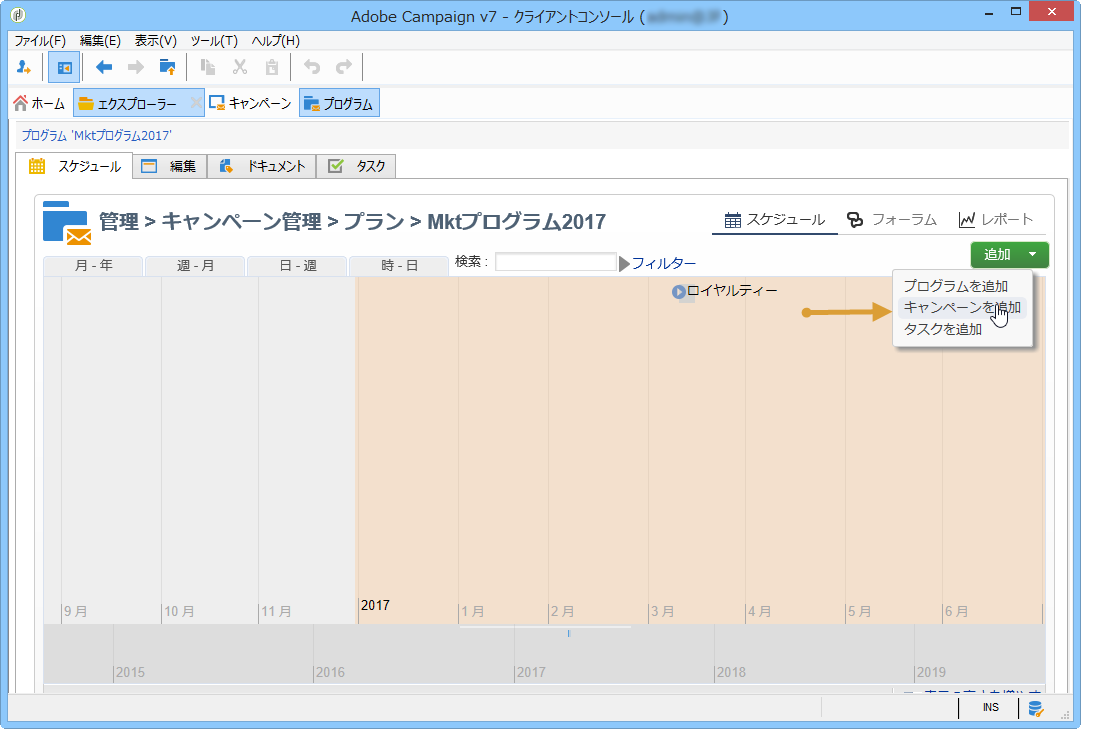
Task: Select the 日 - 週 time scale
Action: (298, 266)
